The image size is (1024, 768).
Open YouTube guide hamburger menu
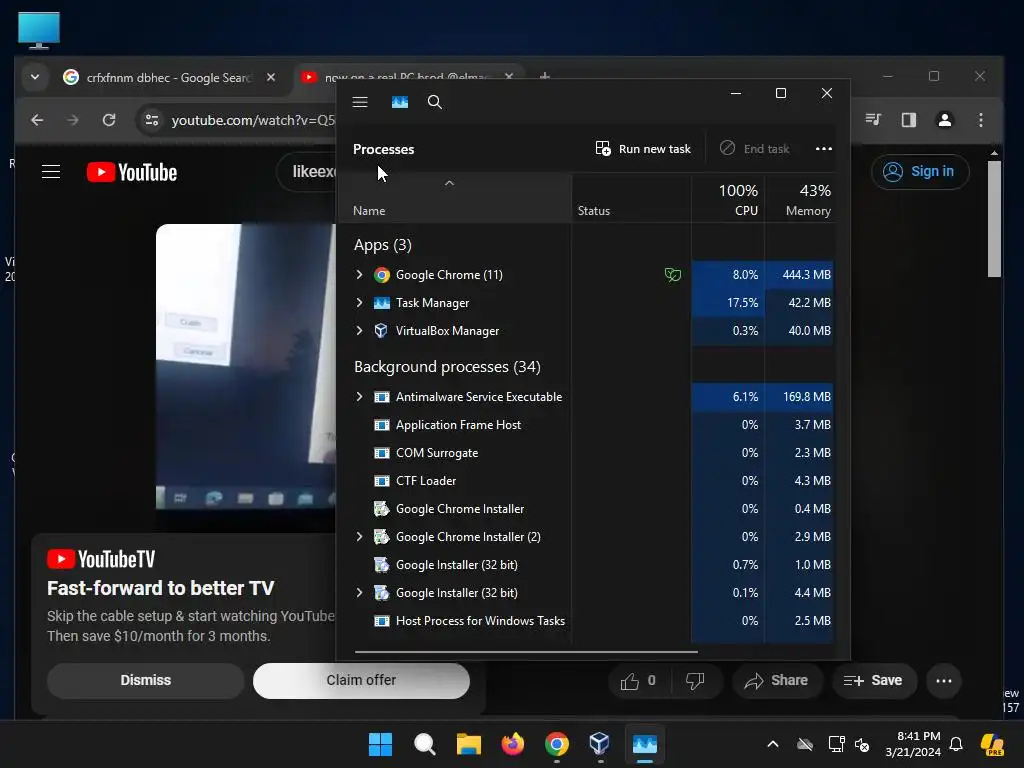[x=51, y=172]
